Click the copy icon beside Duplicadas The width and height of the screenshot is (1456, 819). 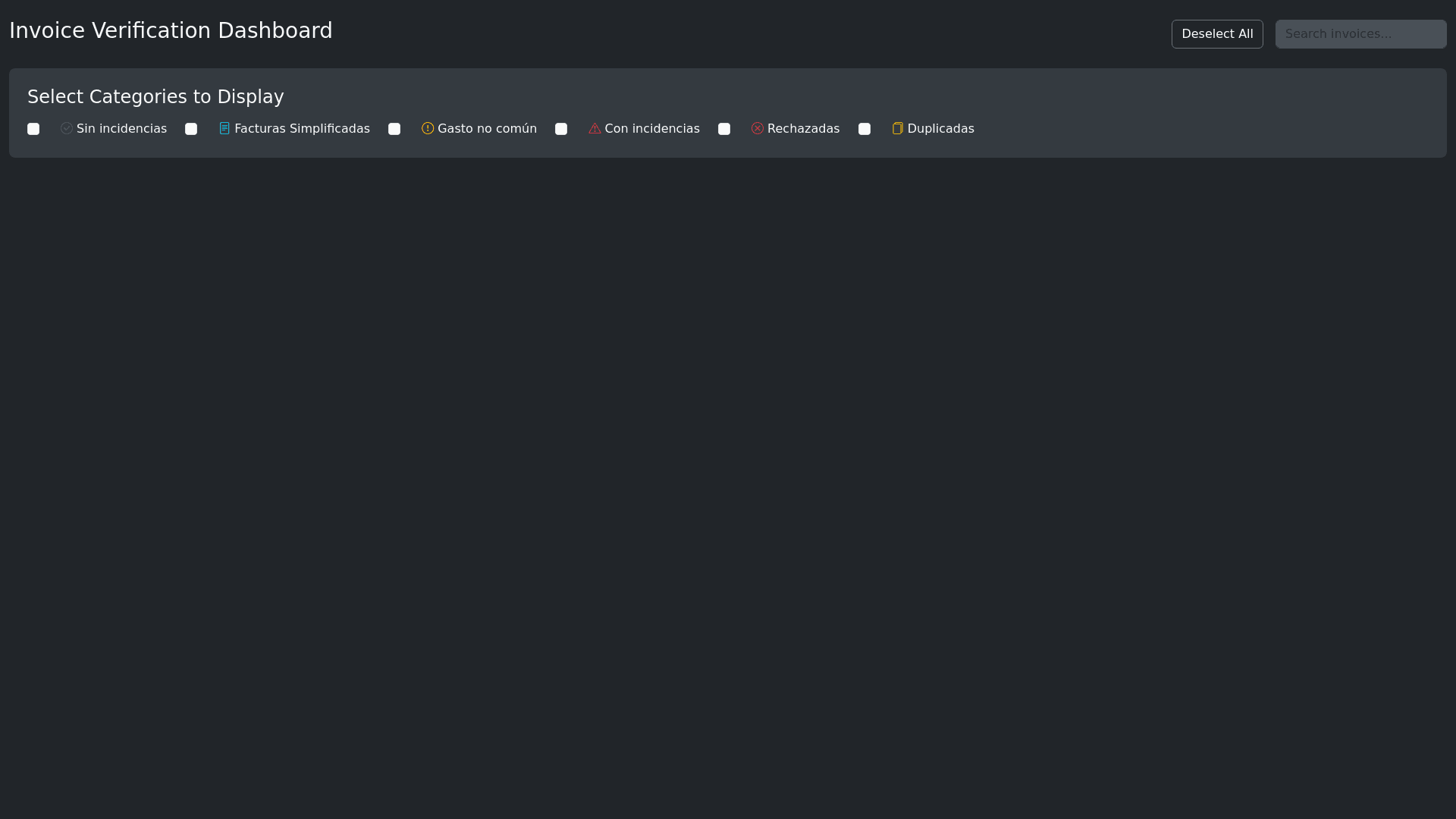tap(898, 128)
